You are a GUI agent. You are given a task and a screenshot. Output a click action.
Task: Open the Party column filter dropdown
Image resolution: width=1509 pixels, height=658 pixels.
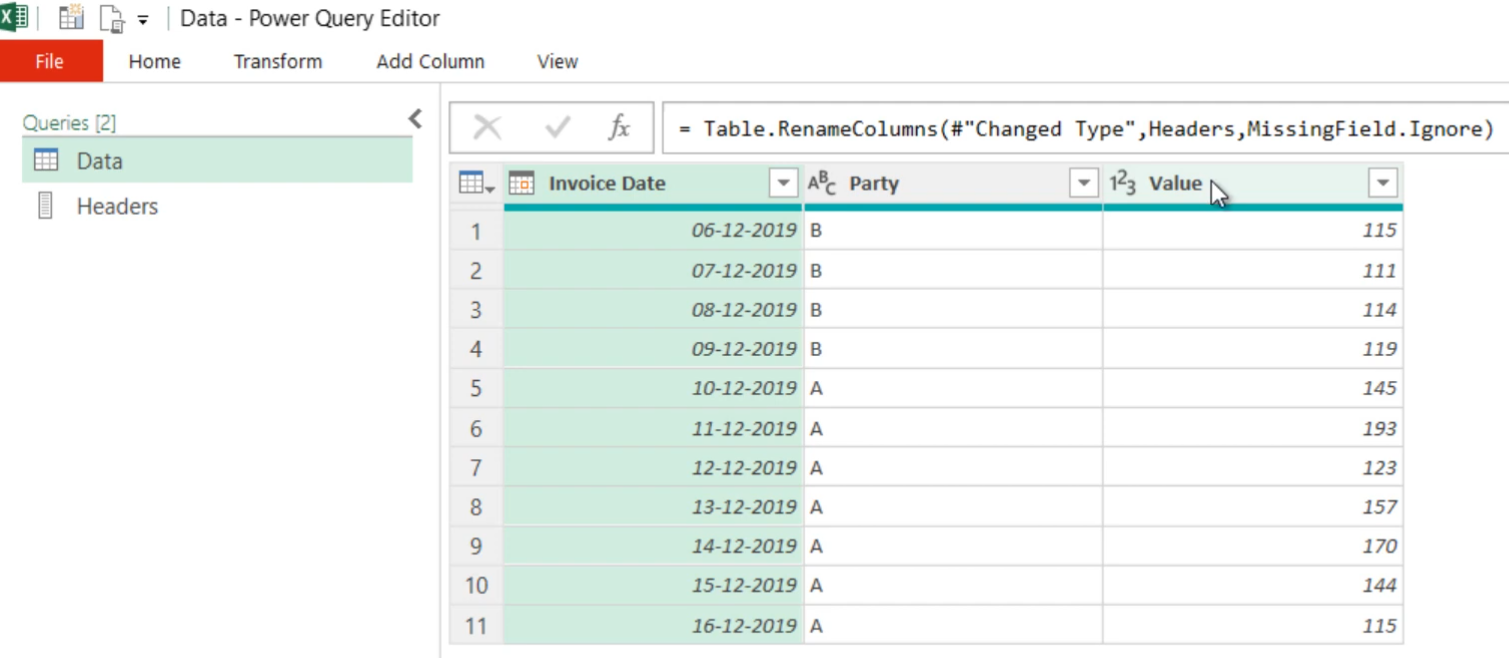point(1083,183)
